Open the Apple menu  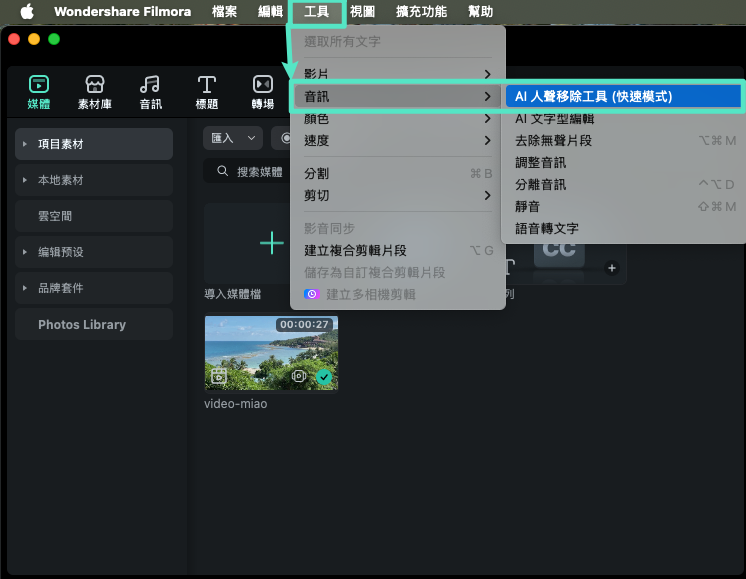(x=27, y=11)
